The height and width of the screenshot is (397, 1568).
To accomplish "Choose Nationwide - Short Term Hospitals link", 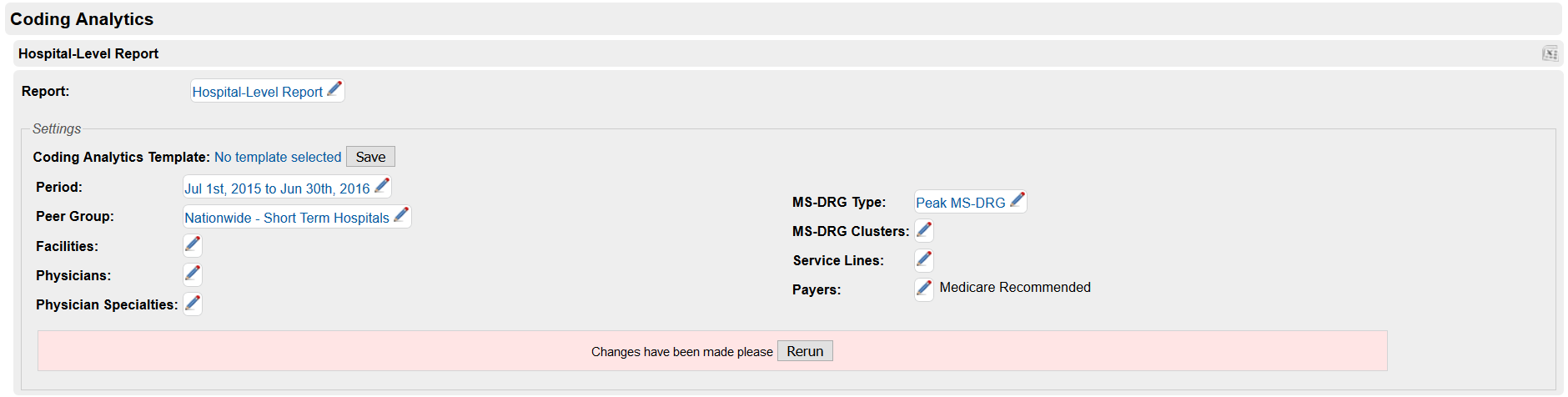I will 287,218.
